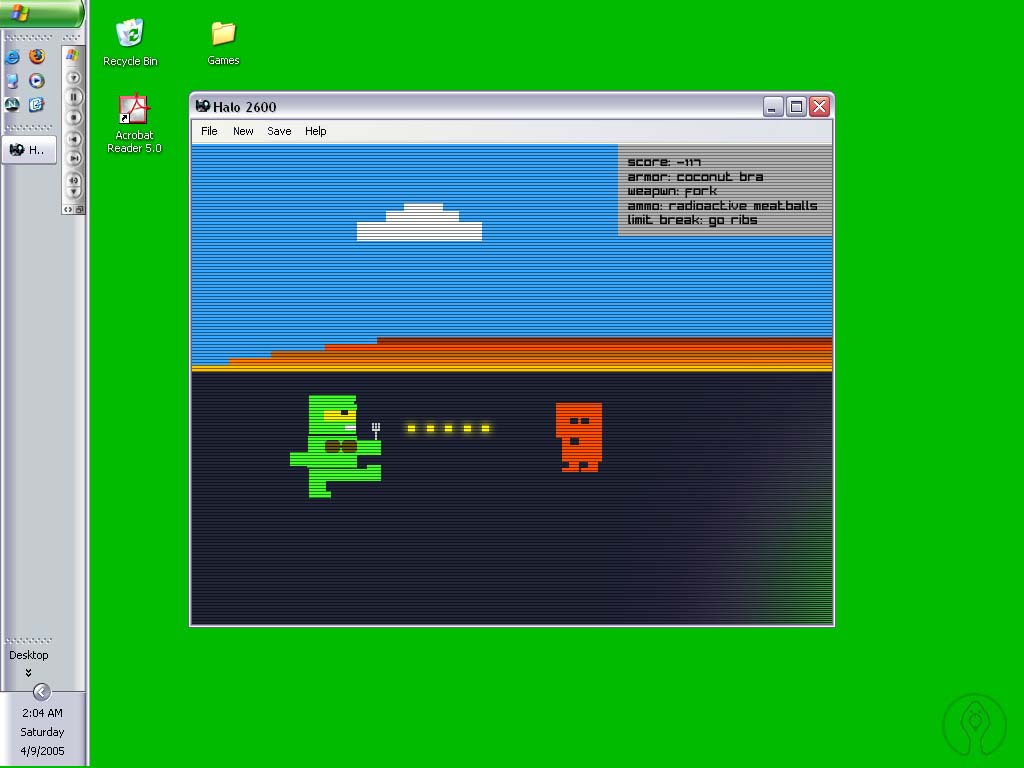1024x768 pixels.
Task: Click the 'limit break: go ribs' text
Action: pos(692,220)
